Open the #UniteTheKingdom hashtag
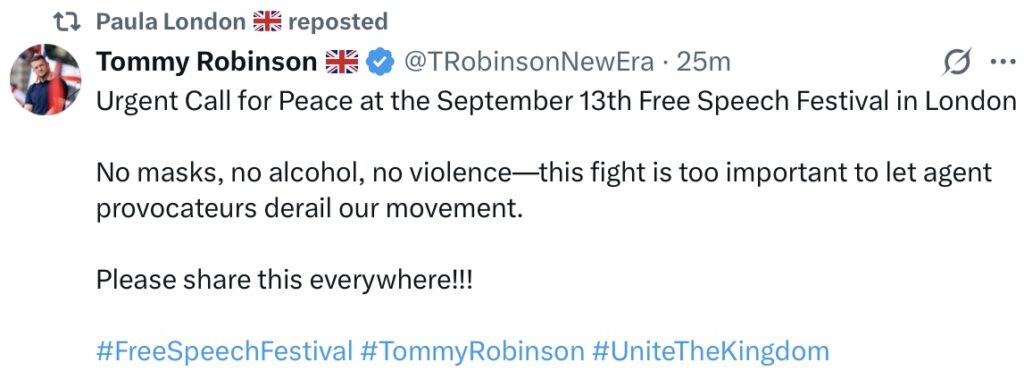 click(711, 351)
